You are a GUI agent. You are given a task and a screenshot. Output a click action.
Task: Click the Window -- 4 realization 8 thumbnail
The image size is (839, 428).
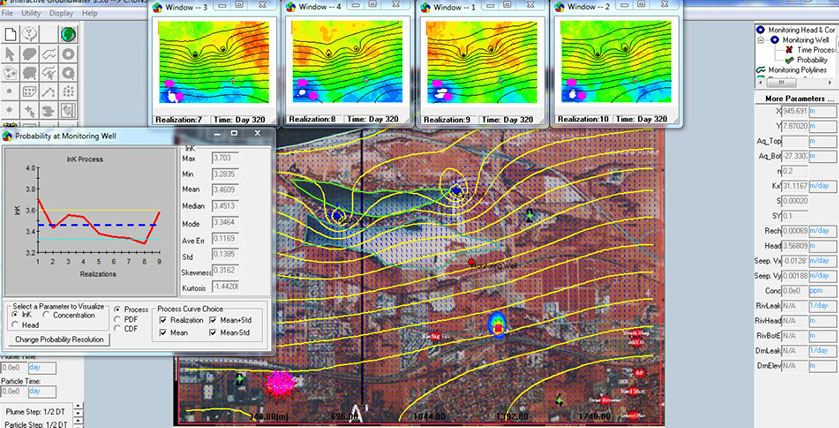[343, 60]
